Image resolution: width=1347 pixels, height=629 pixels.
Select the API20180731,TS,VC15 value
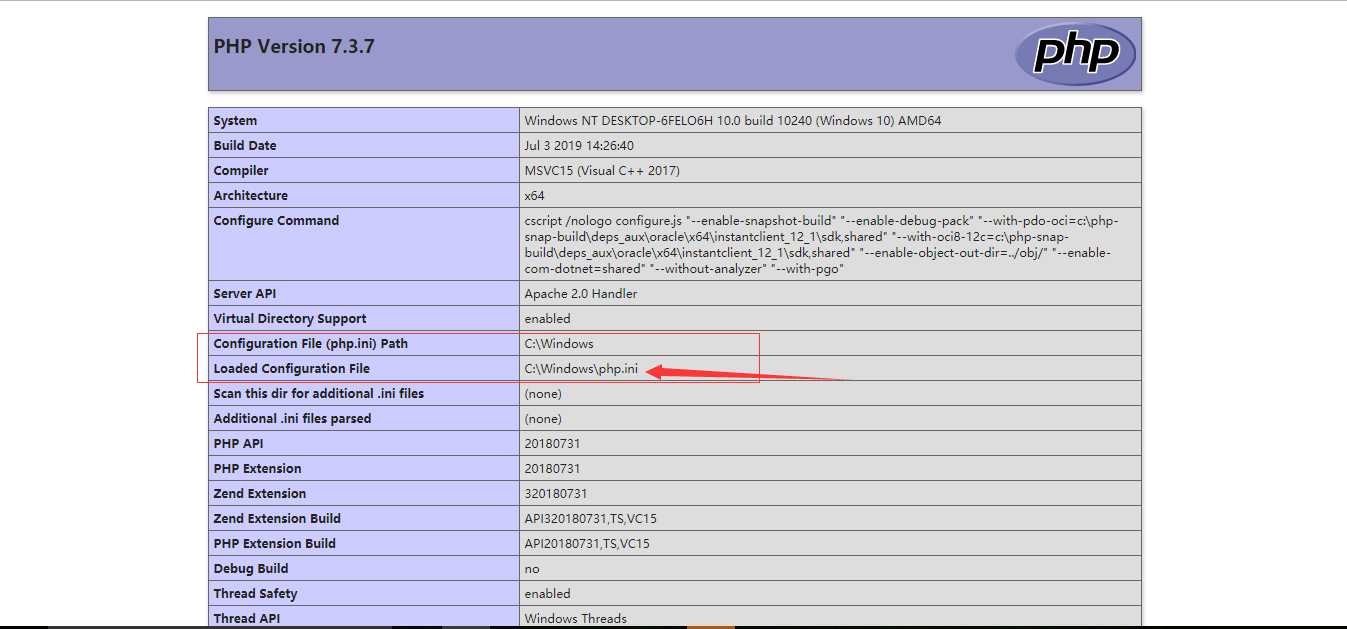[x=587, y=544]
